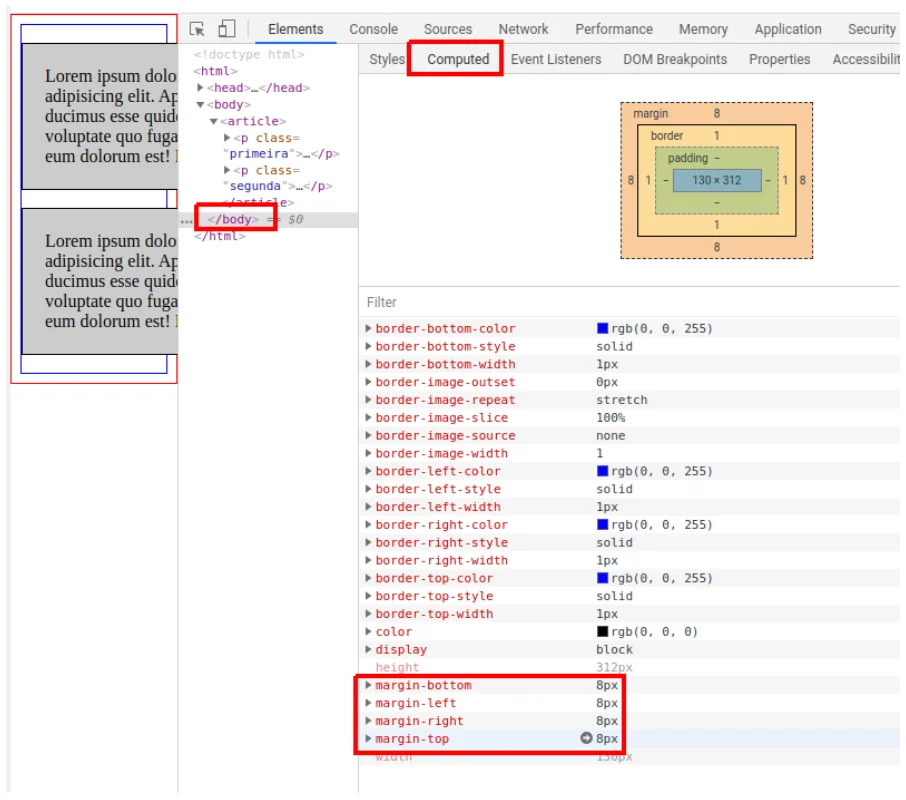Screen dimensions: 906x800
Task: Open the Sources tab
Action: click(x=448, y=29)
